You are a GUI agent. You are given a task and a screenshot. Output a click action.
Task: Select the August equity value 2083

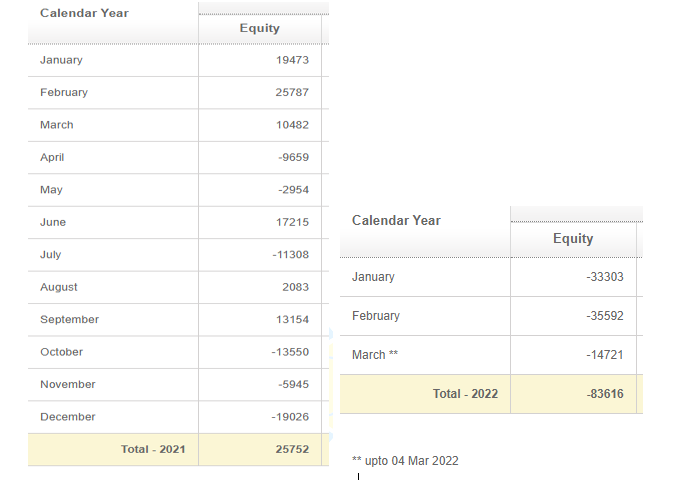[x=296, y=287]
